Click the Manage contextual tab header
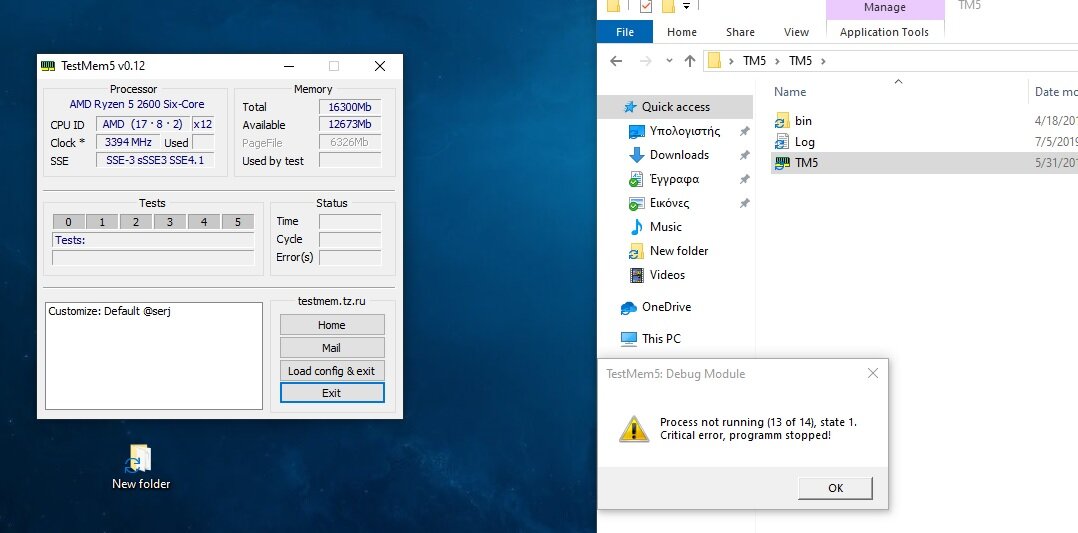 (885, 8)
